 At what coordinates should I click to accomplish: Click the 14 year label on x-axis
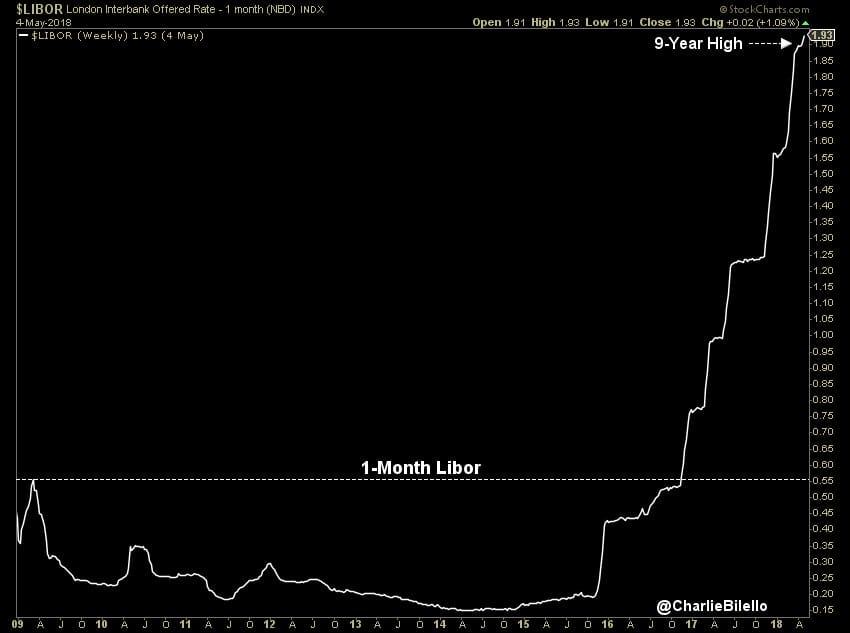tap(440, 624)
